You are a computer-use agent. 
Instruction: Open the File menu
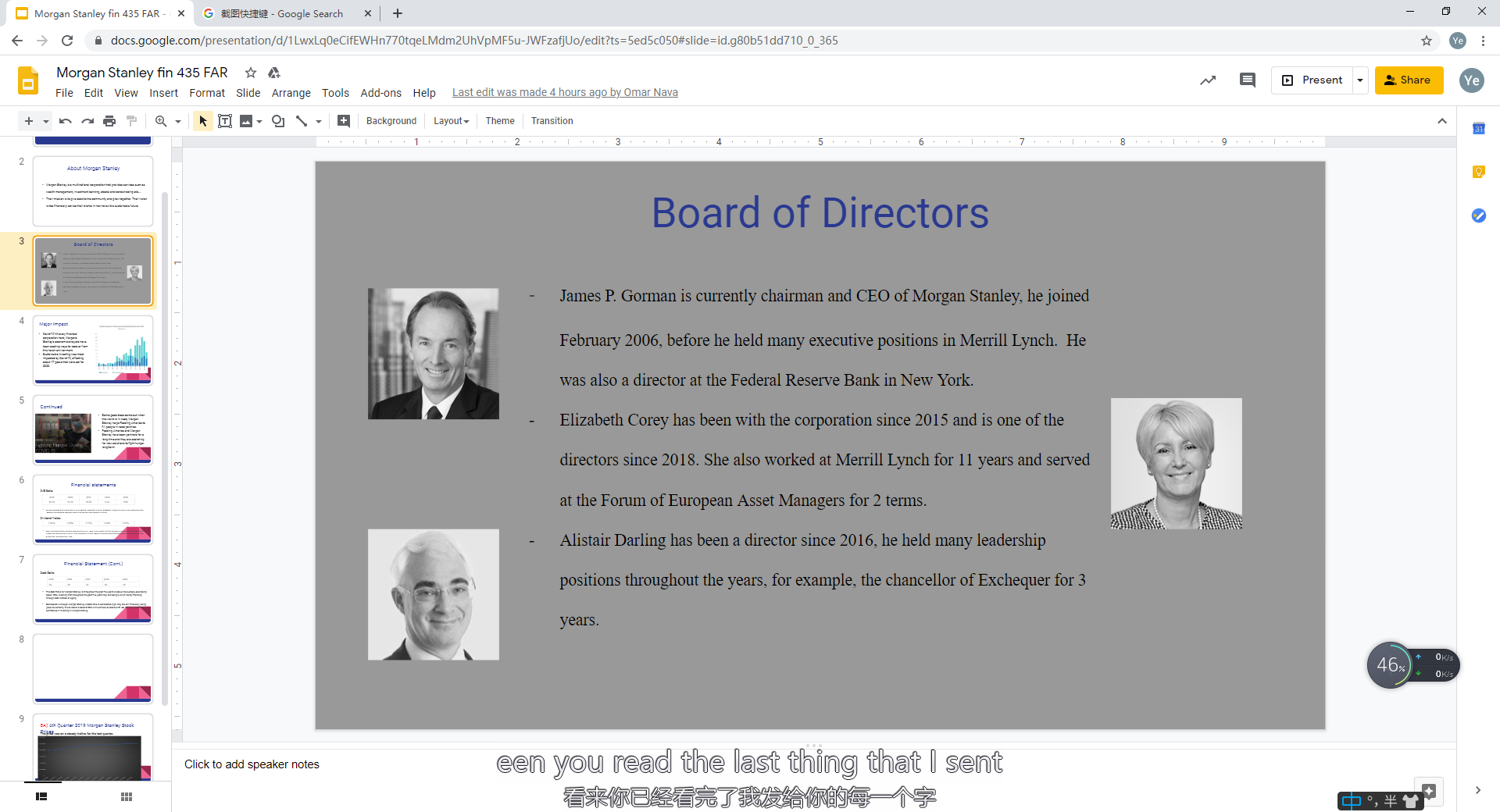[64, 93]
